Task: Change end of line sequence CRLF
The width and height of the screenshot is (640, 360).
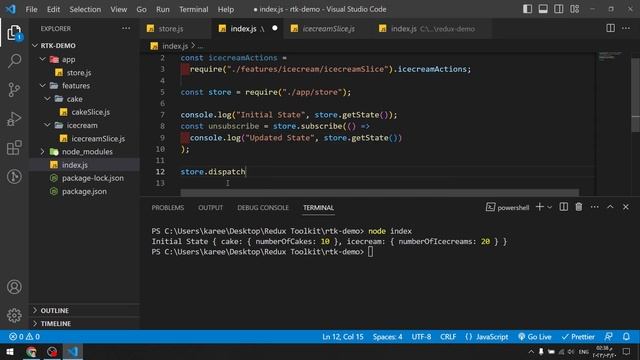Action: point(448,337)
